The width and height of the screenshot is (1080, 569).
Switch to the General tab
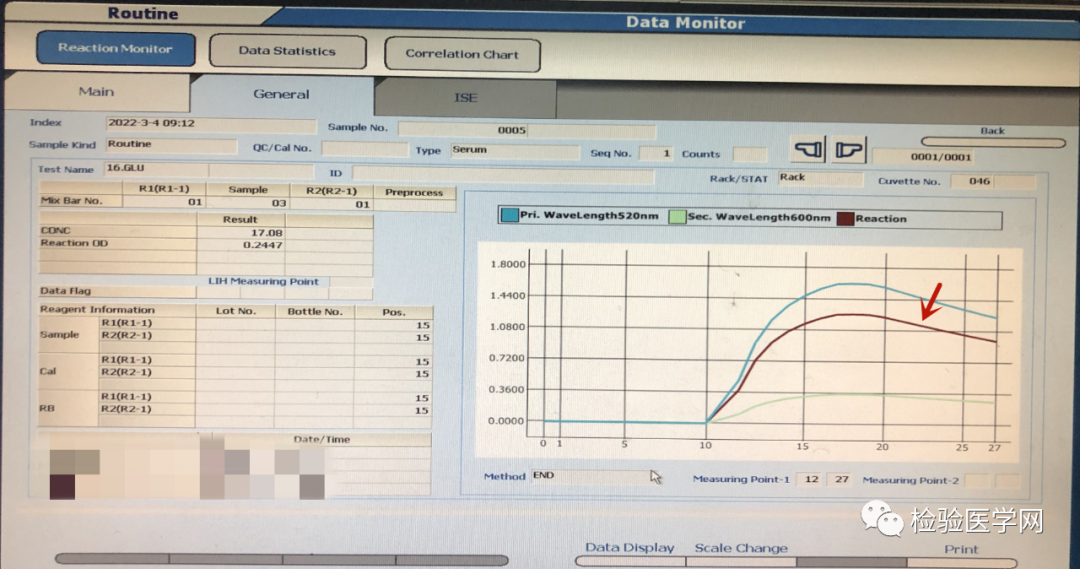pyautogui.click(x=281, y=94)
